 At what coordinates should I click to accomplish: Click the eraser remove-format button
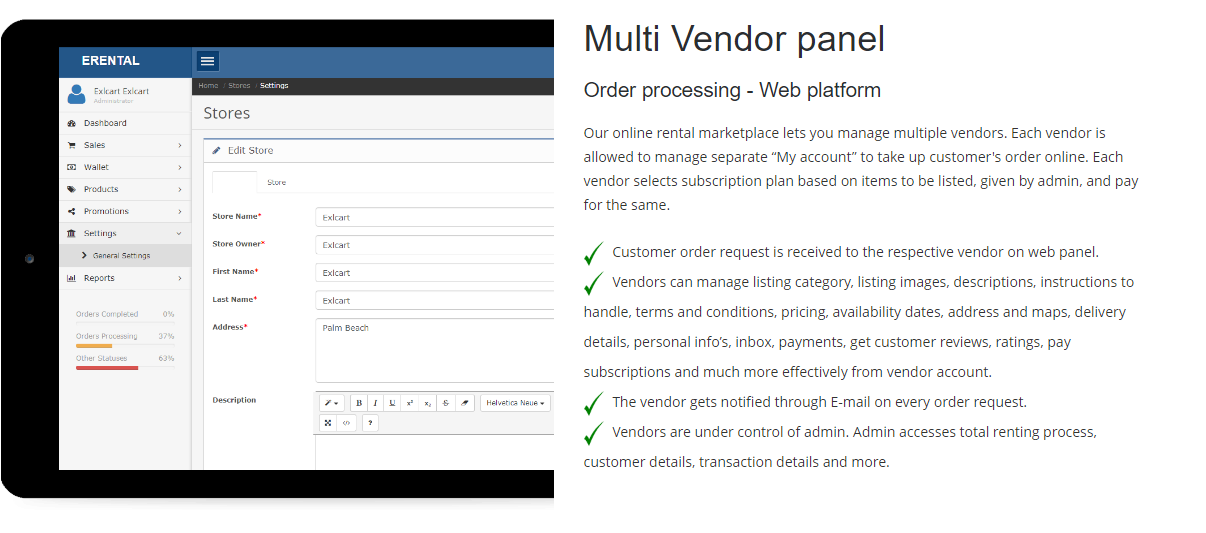[x=464, y=403]
